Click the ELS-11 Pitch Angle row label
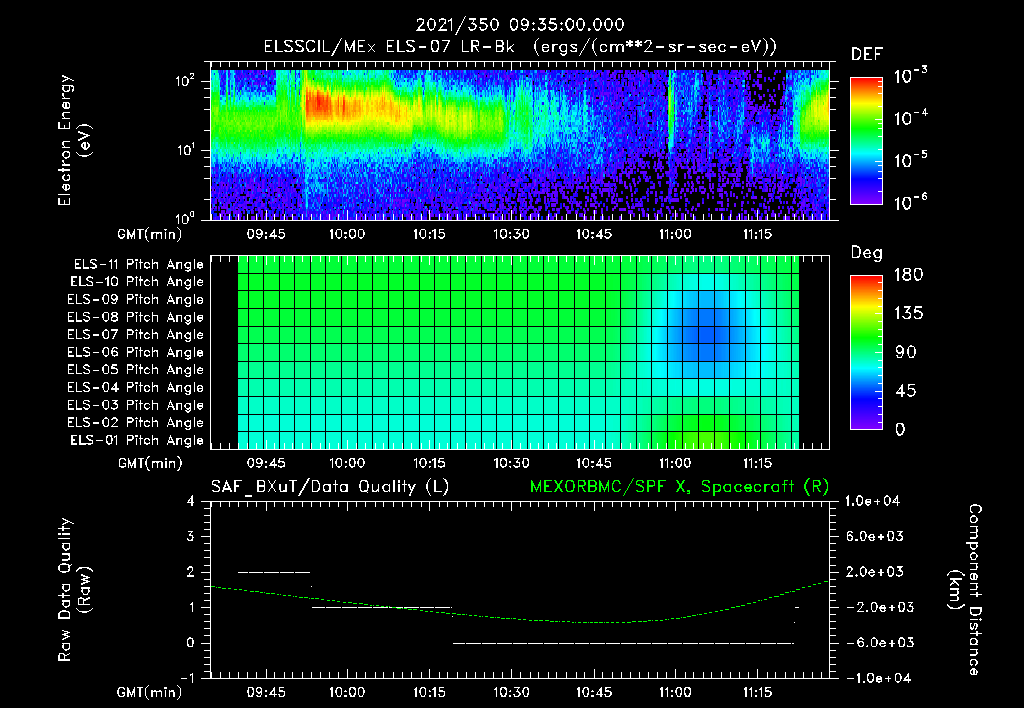Screen dimensions: 1024x708 point(138,265)
